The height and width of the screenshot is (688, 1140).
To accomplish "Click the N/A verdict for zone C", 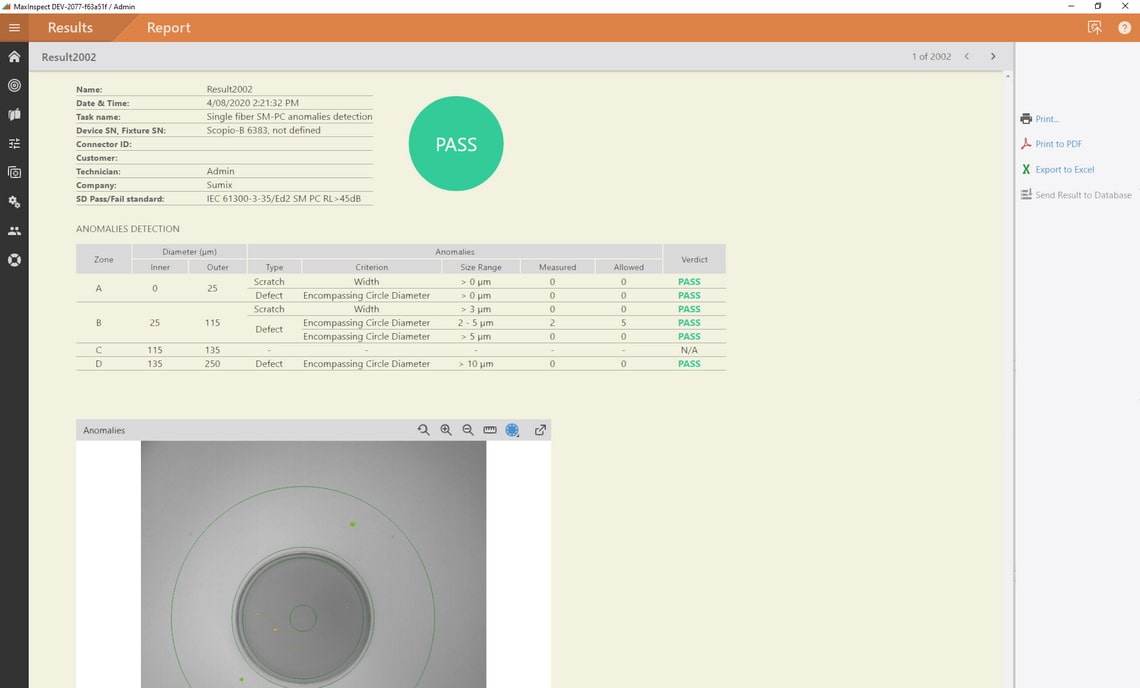I will point(689,350).
